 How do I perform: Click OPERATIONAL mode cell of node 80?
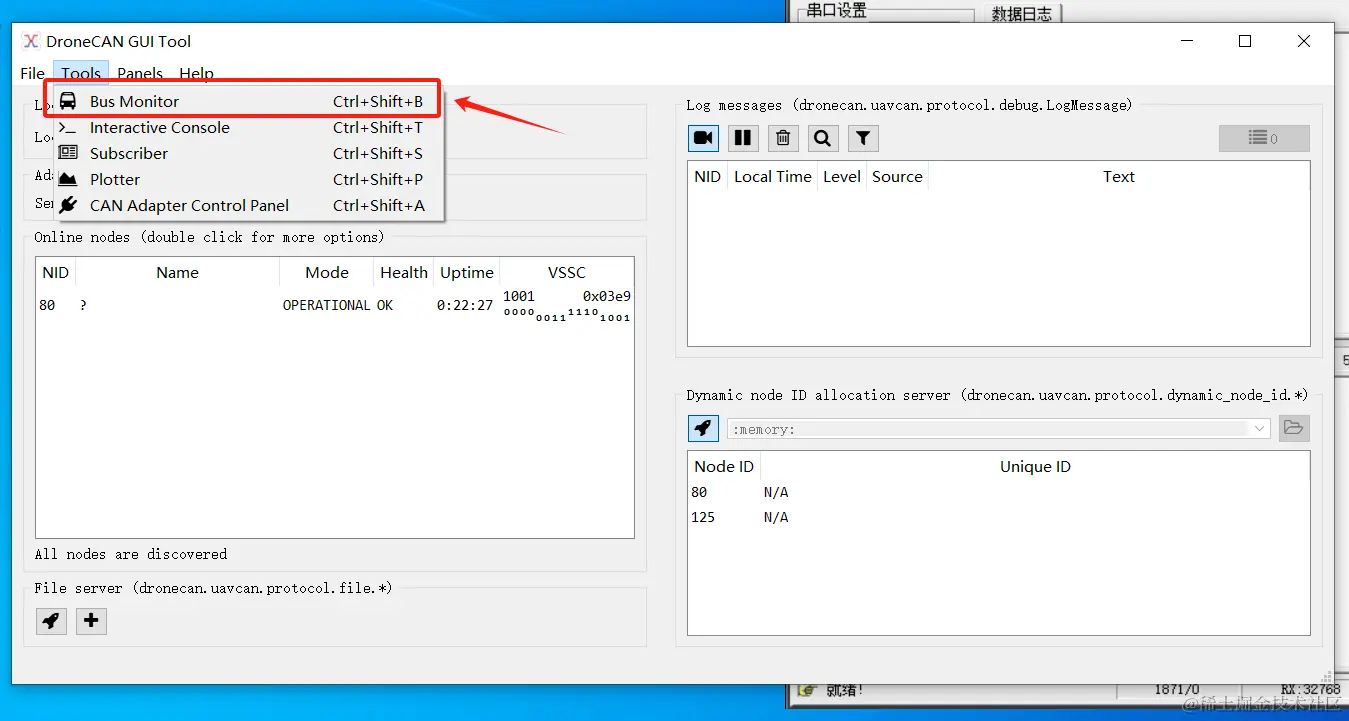[326, 305]
